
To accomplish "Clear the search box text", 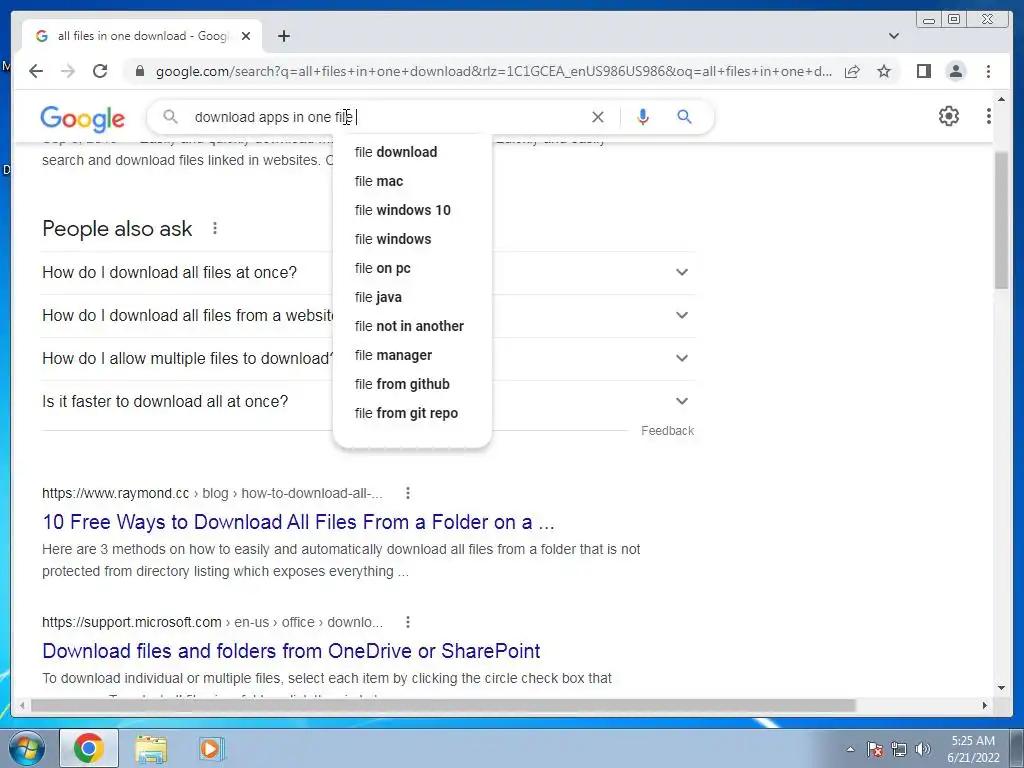I will [598, 117].
